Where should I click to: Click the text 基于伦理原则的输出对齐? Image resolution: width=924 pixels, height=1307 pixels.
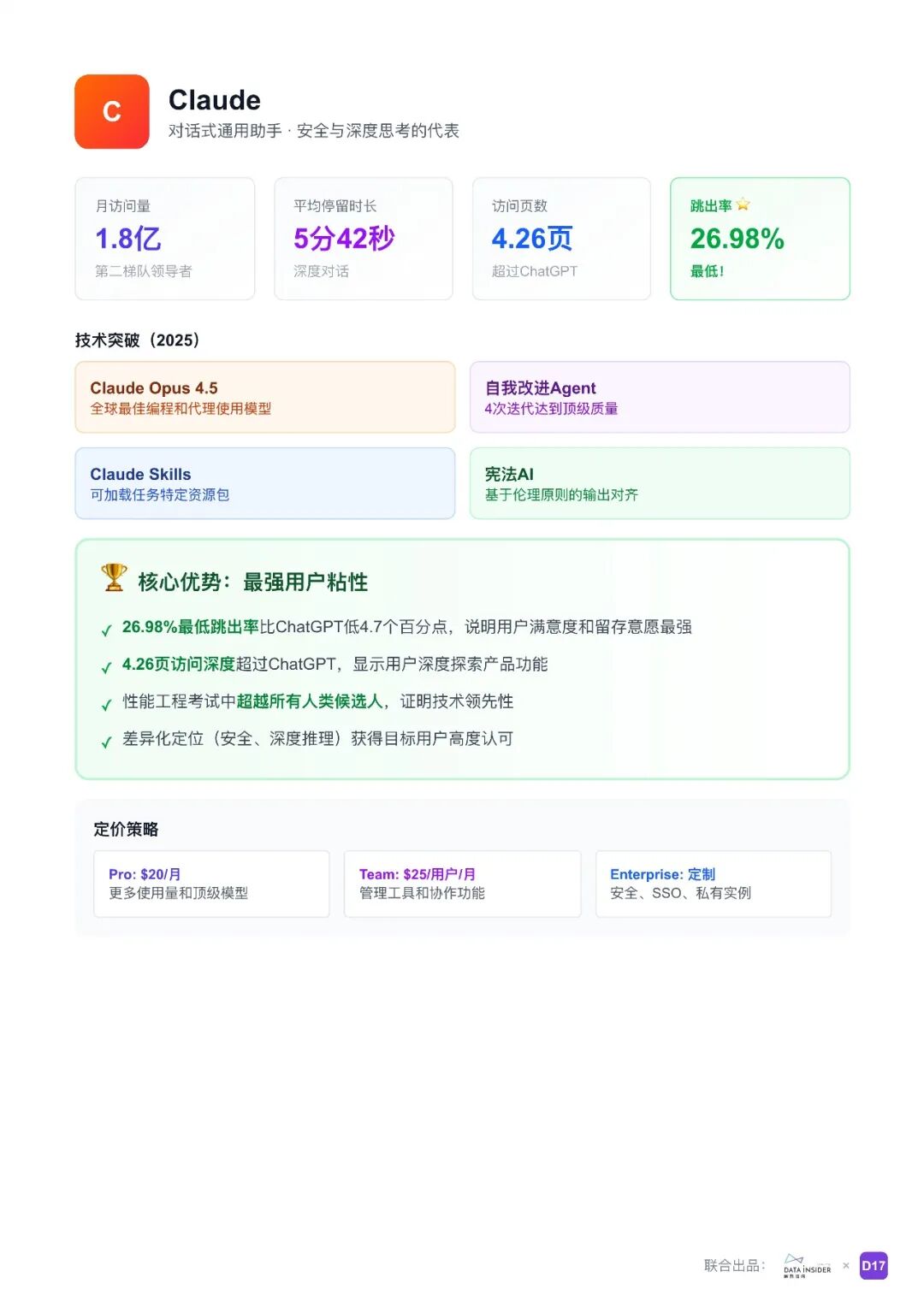(562, 495)
